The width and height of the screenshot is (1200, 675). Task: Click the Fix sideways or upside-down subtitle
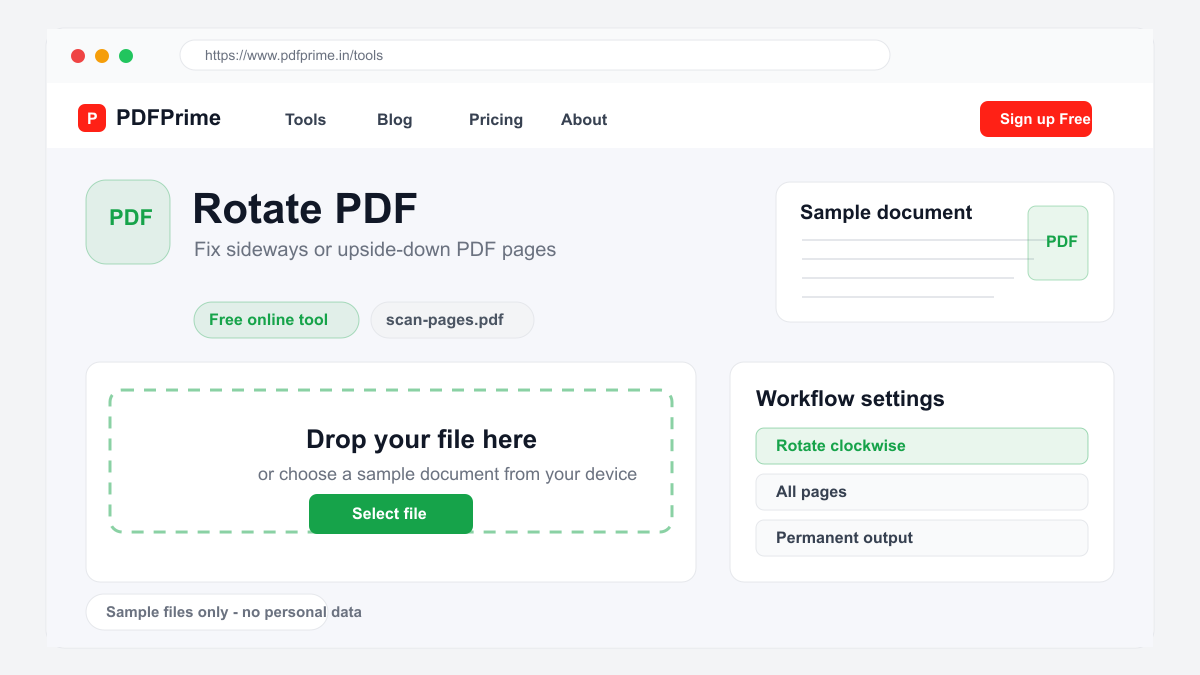375,249
